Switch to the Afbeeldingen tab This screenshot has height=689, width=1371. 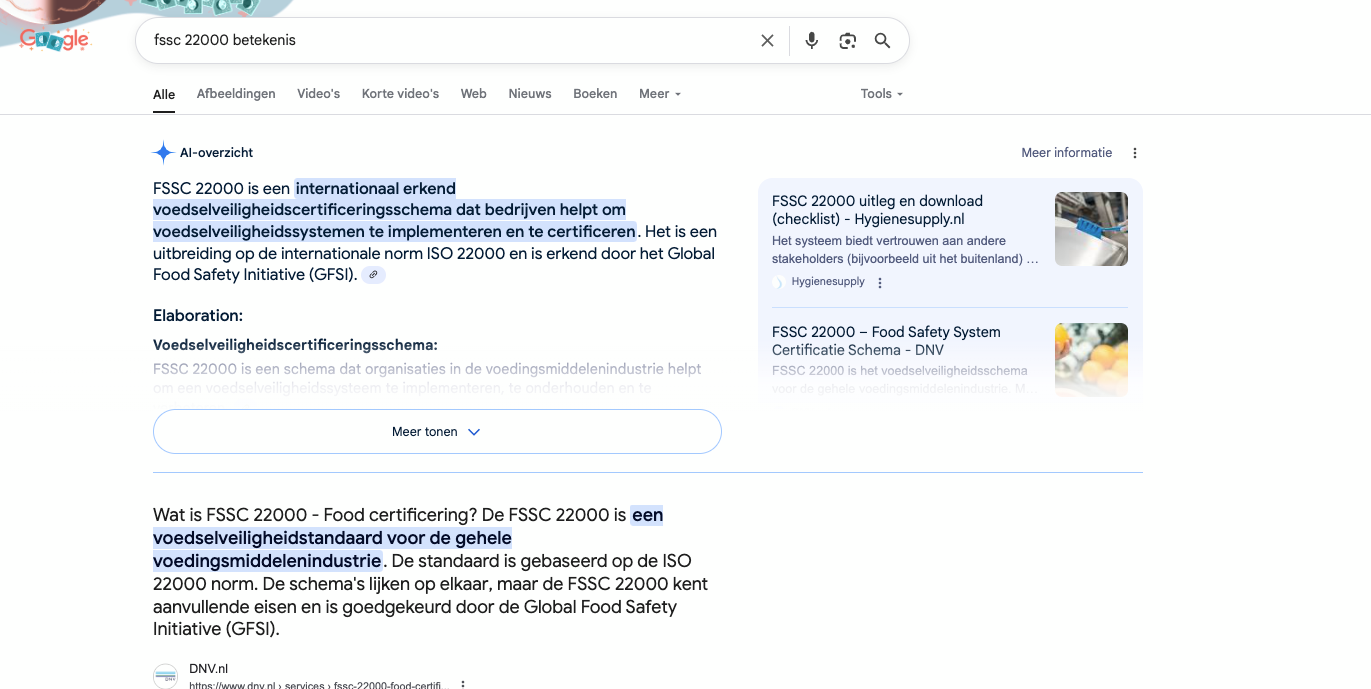[x=236, y=94]
